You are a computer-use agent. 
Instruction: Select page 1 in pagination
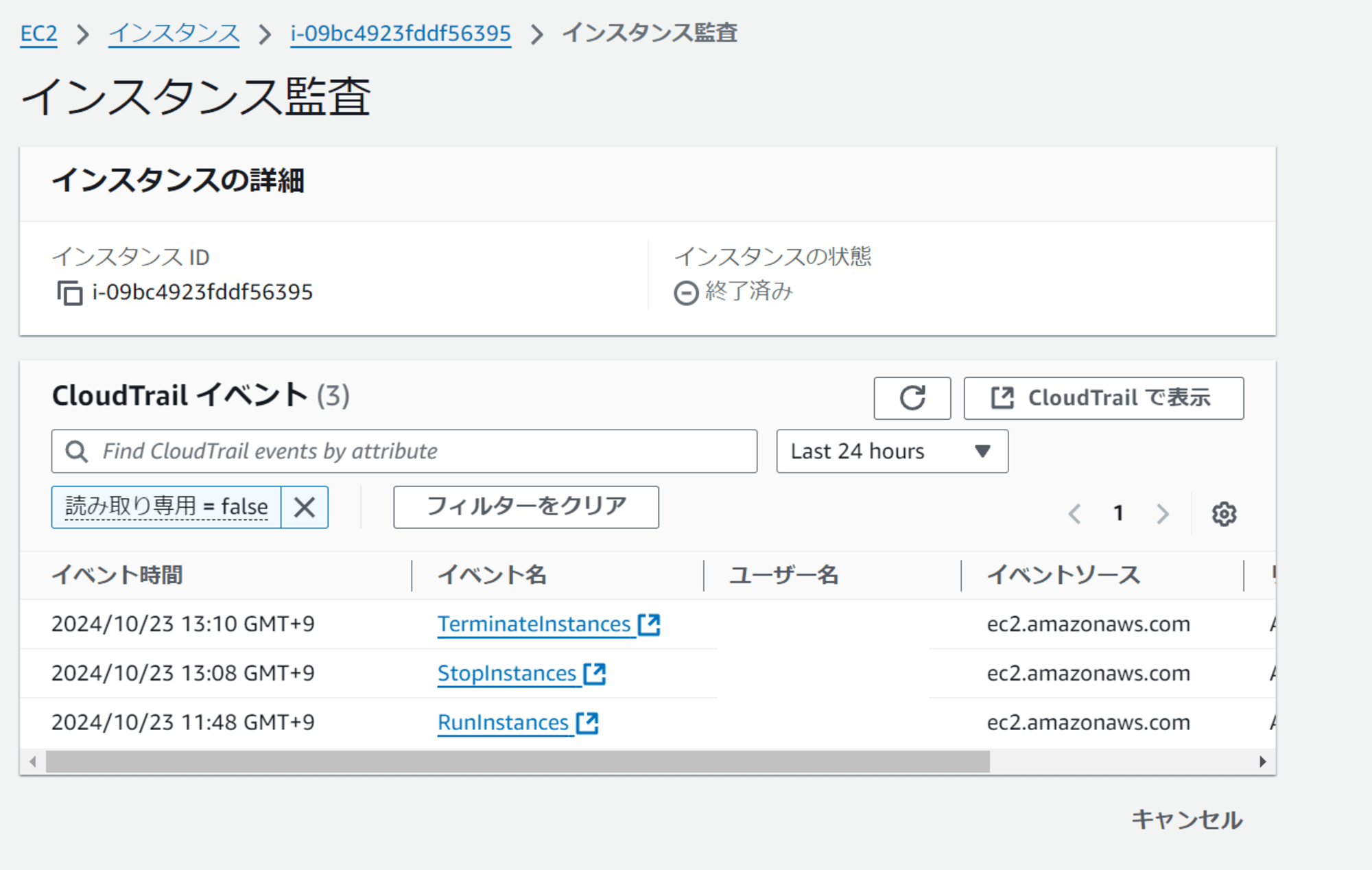[1119, 513]
